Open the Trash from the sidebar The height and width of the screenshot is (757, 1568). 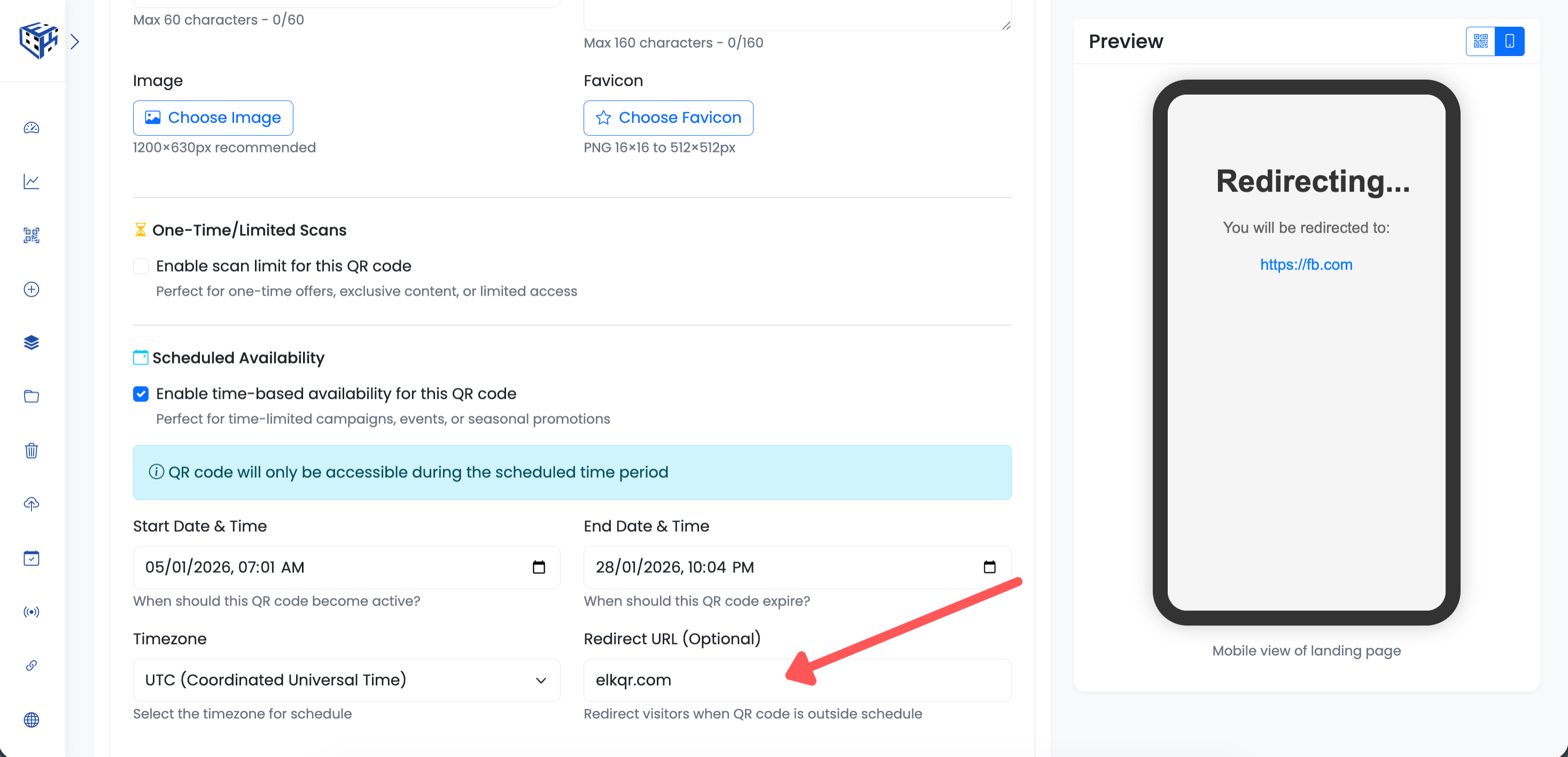point(31,451)
